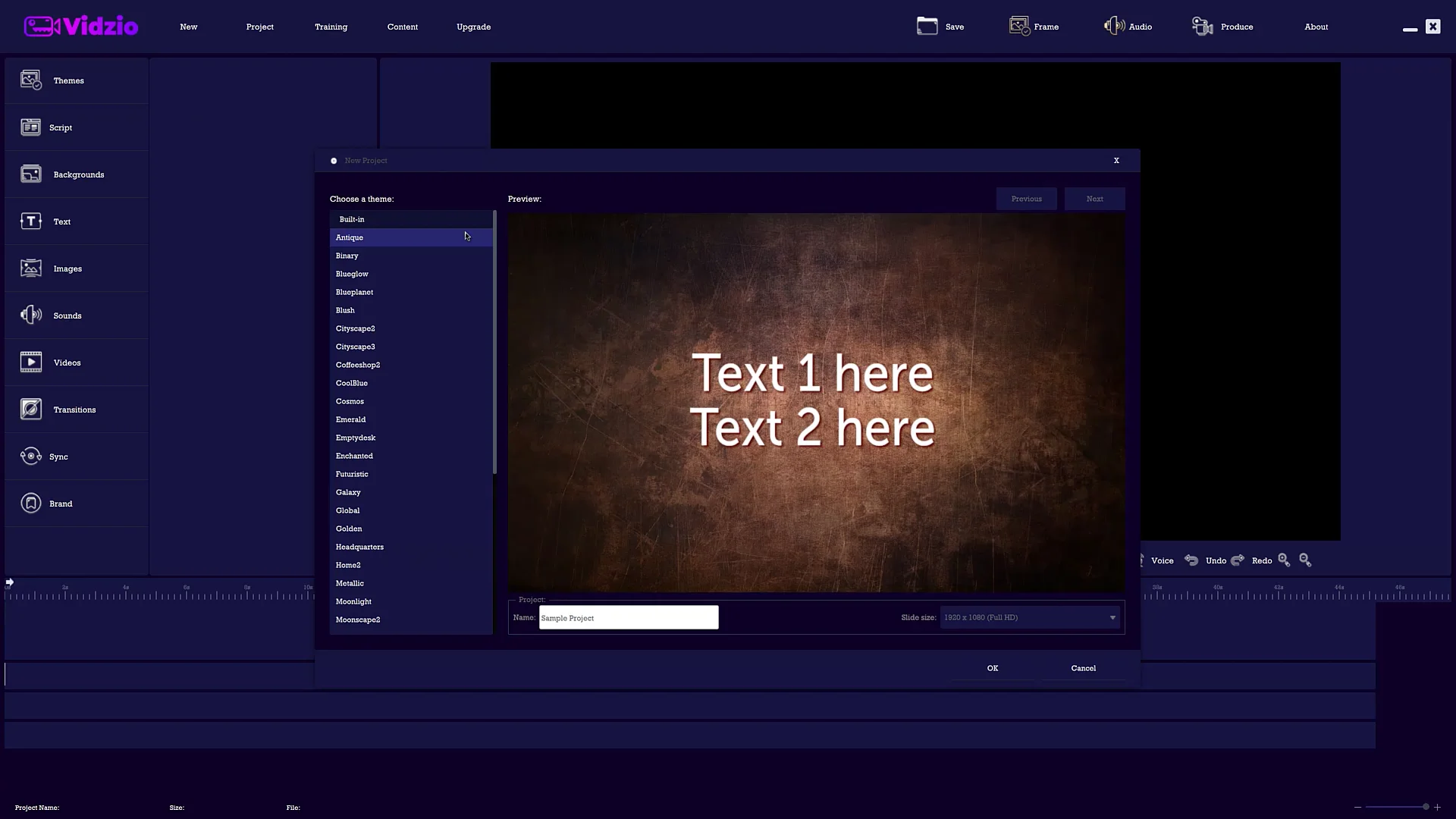
Task: Click the Save folder icon
Action: click(x=927, y=26)
